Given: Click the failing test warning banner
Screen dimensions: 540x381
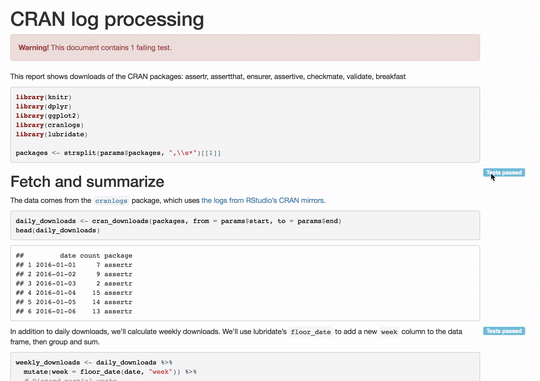Looking at the screenshot, I should coord(245,48).
